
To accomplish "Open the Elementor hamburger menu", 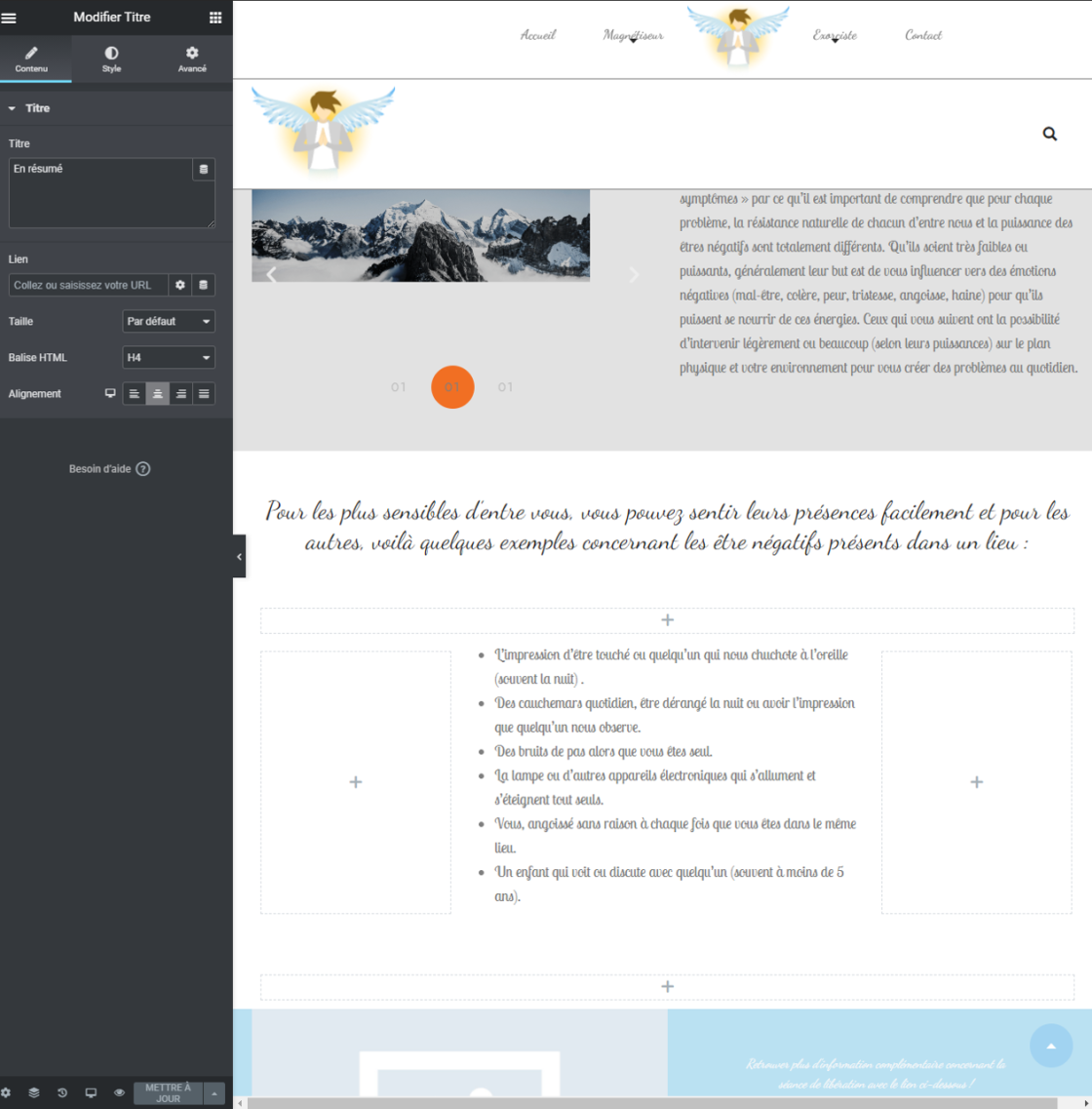I will click(9, 18).
